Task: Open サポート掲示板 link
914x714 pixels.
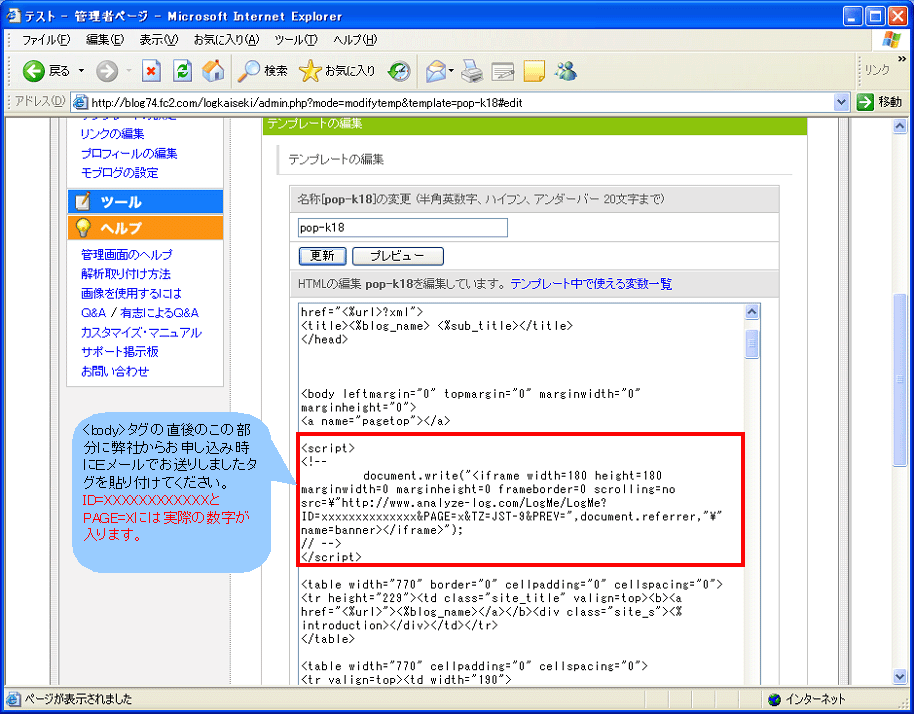Action: point(119,351)
